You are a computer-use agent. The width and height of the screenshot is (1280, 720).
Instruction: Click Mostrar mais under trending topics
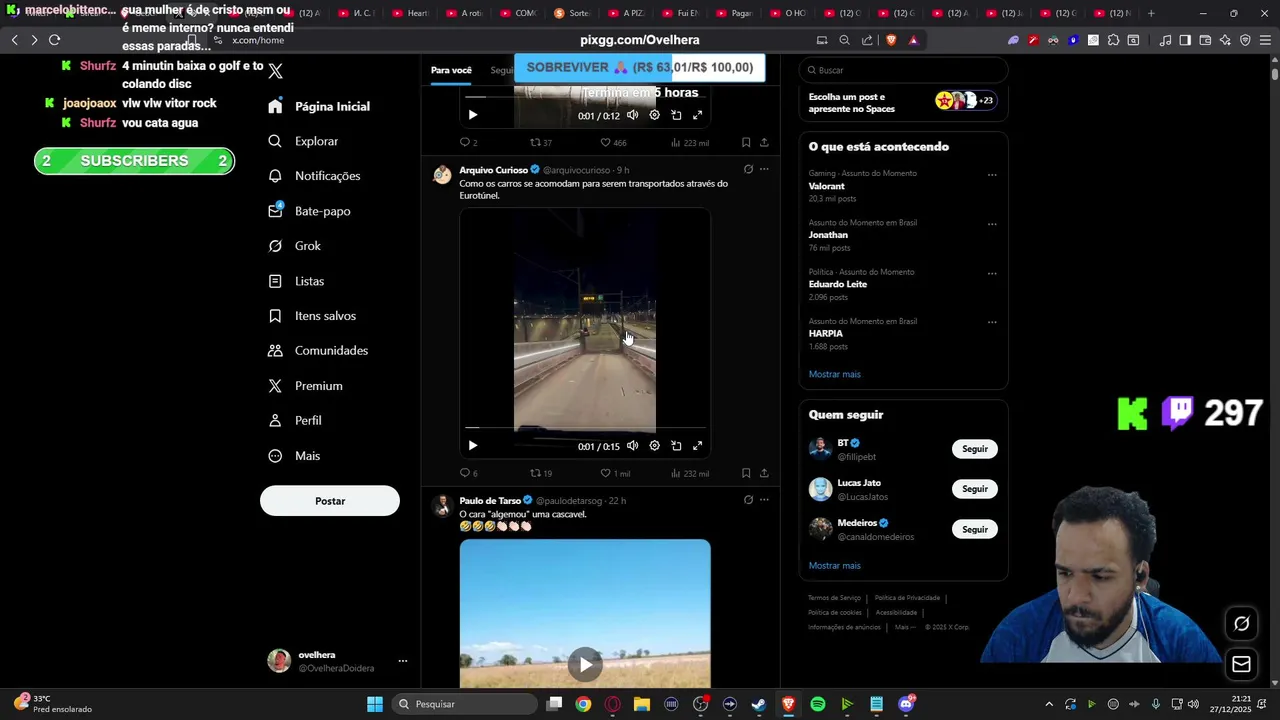[835, 374]
